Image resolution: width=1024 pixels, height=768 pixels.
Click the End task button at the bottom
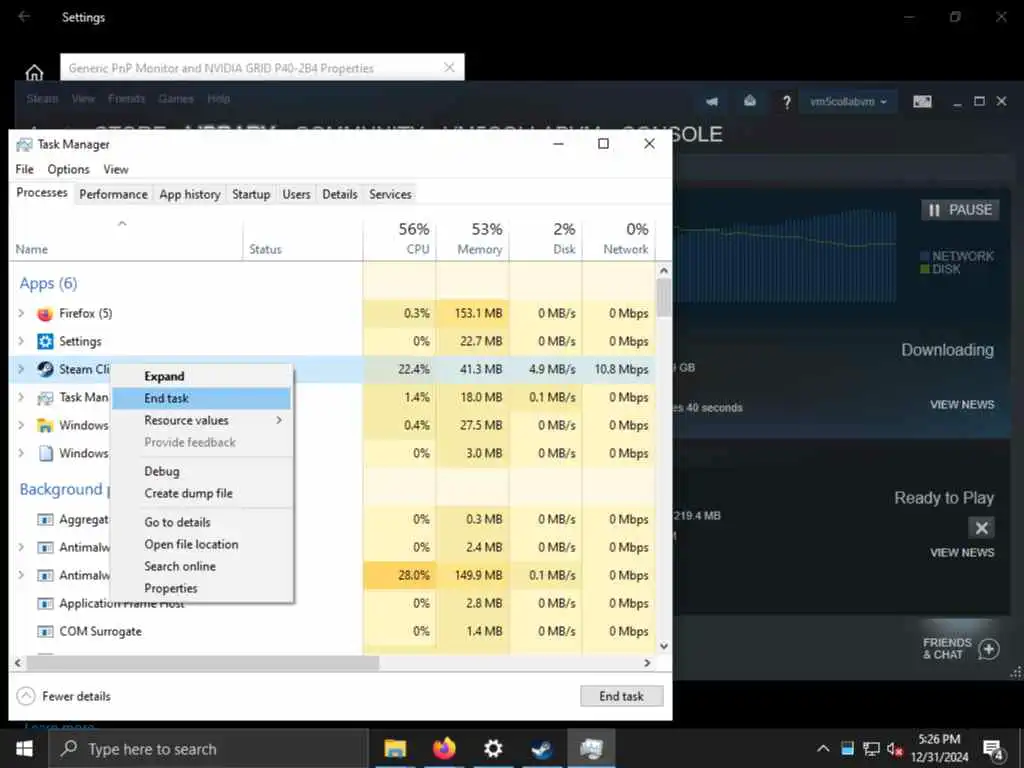[x=621, y=696]
